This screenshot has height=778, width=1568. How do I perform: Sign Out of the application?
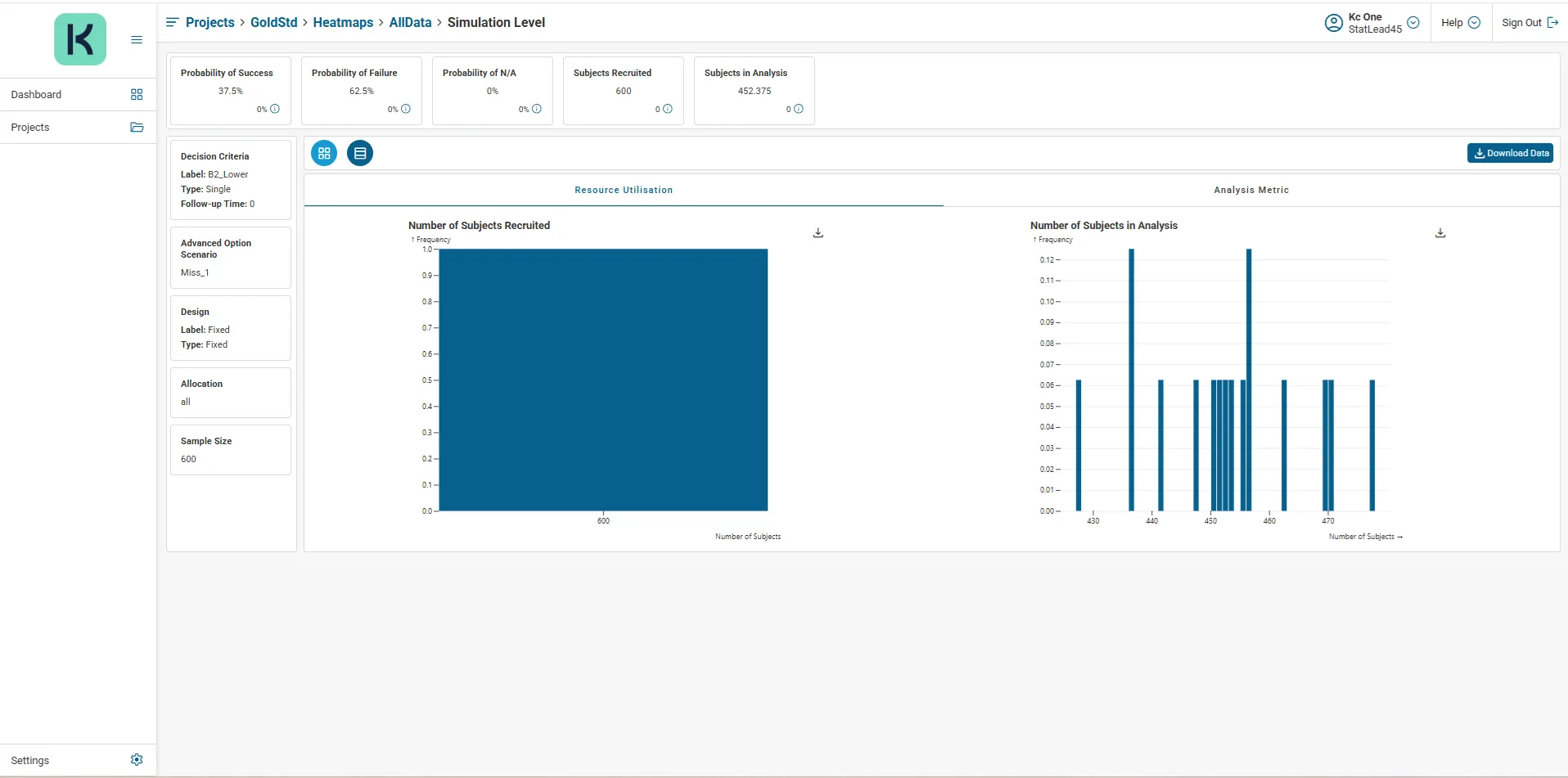click(x=1530, y=23)
